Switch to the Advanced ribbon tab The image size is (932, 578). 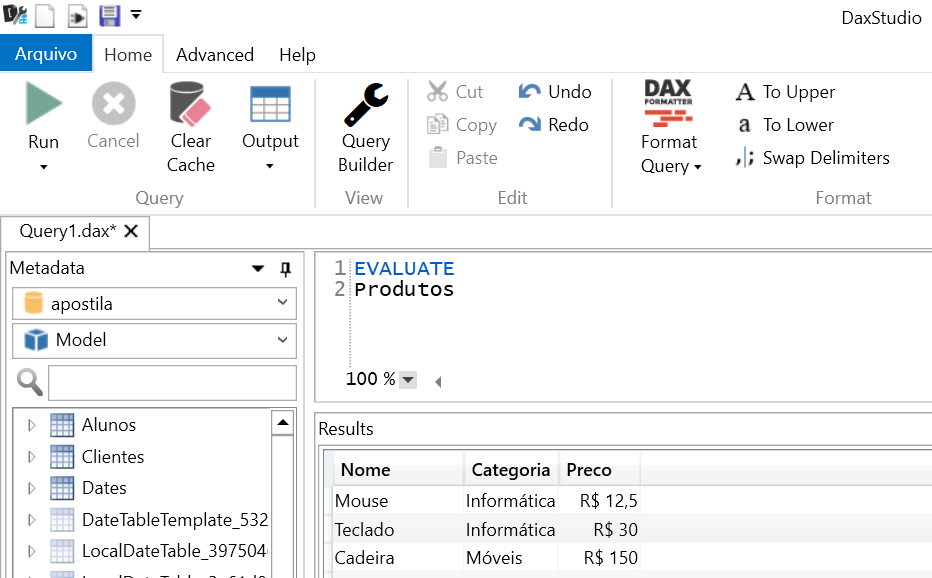point(214,55)
